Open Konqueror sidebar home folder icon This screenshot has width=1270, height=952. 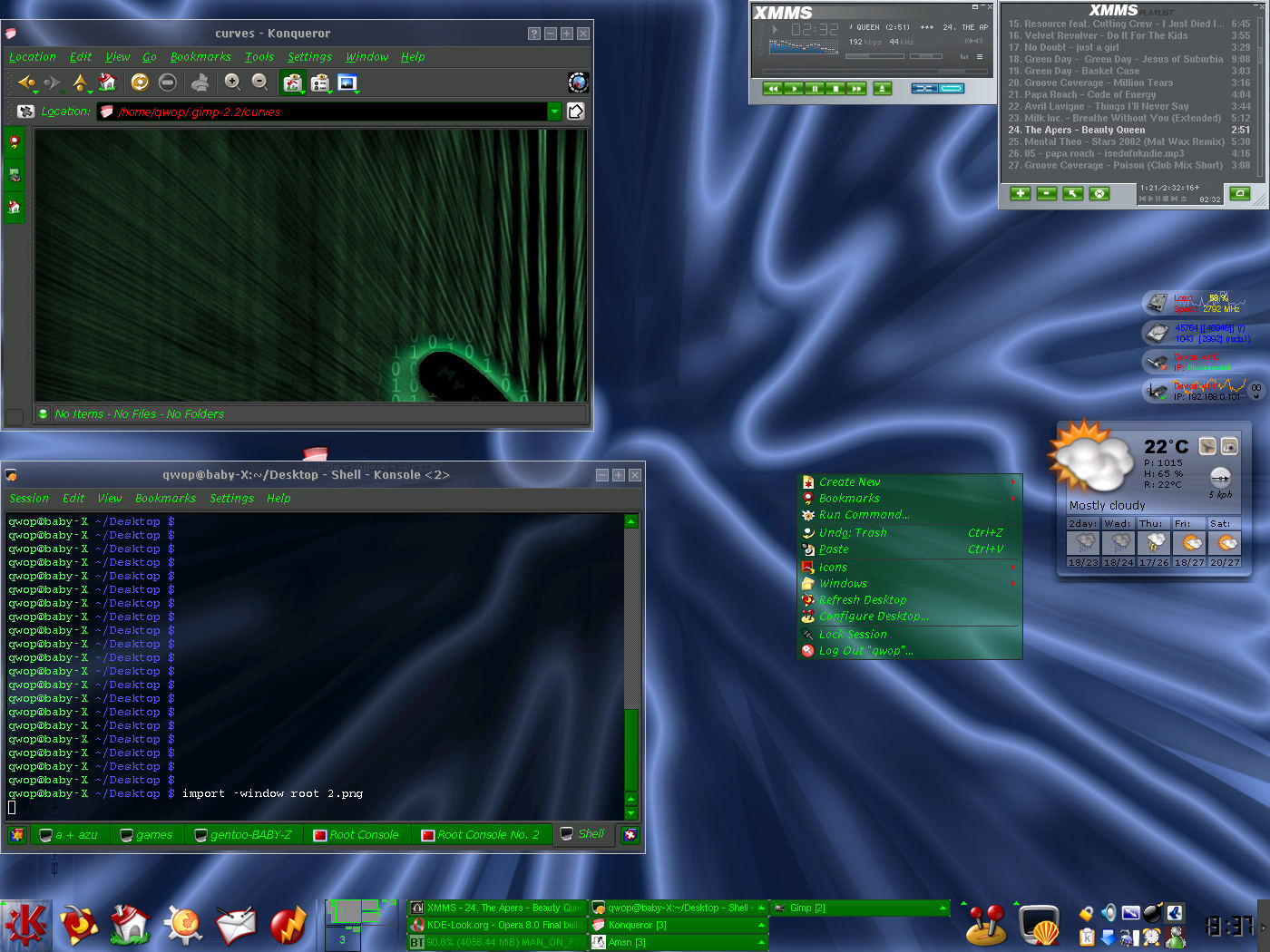(15, 207)
